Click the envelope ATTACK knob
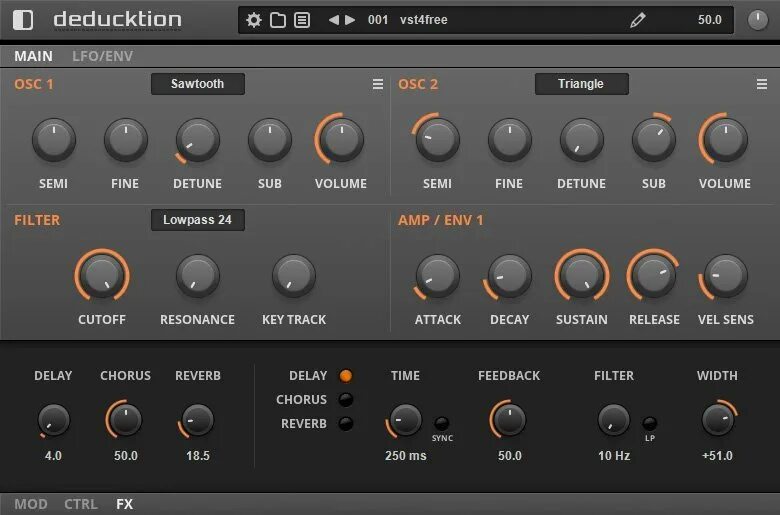The image size is (780, 515). tap(438, 276)
